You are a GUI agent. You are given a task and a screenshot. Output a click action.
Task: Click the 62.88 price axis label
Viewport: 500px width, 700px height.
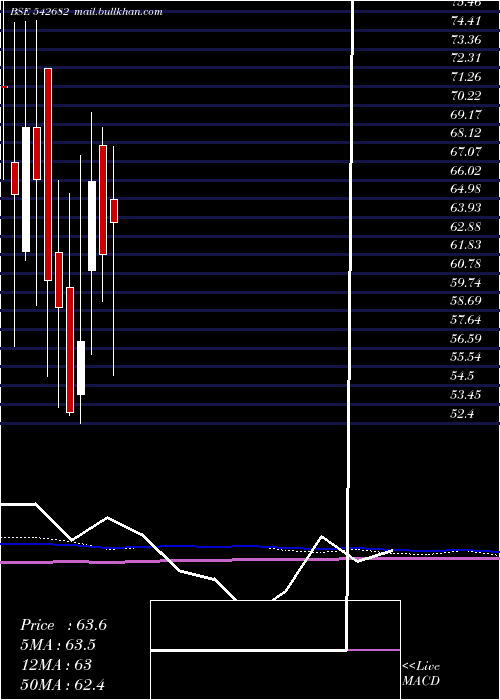(466, 227)
